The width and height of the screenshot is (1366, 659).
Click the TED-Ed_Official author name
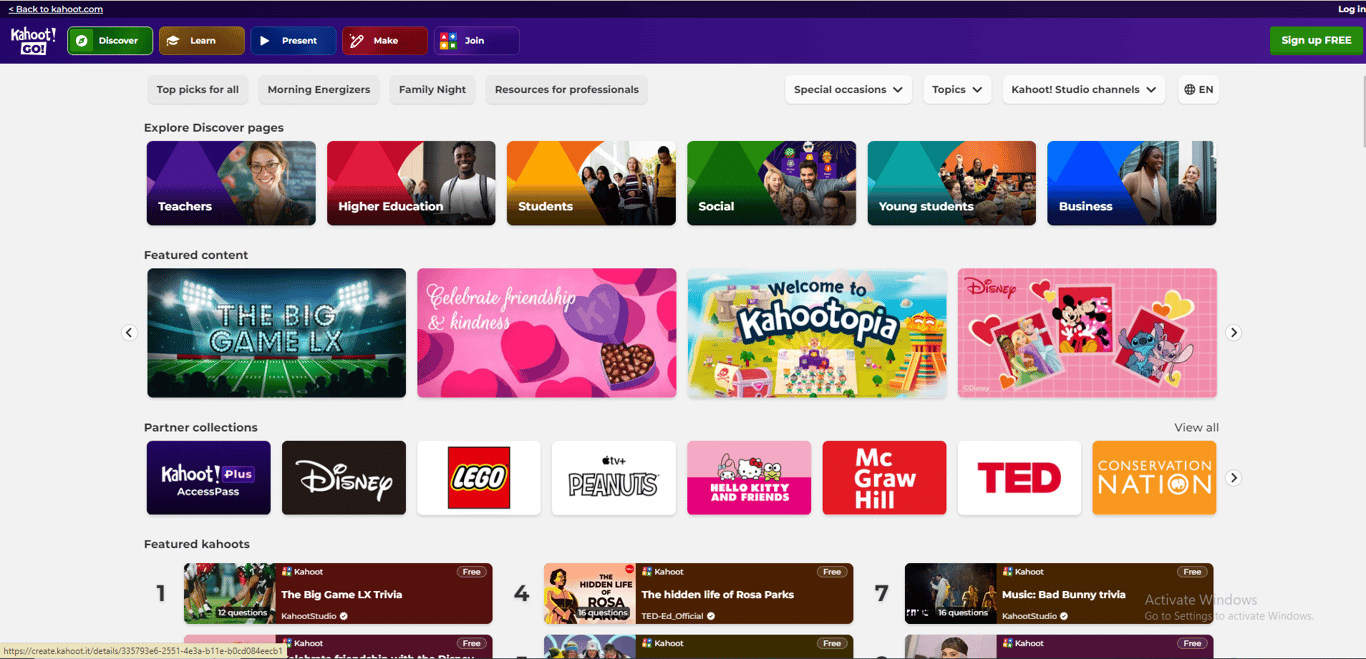tap(673, 616)
